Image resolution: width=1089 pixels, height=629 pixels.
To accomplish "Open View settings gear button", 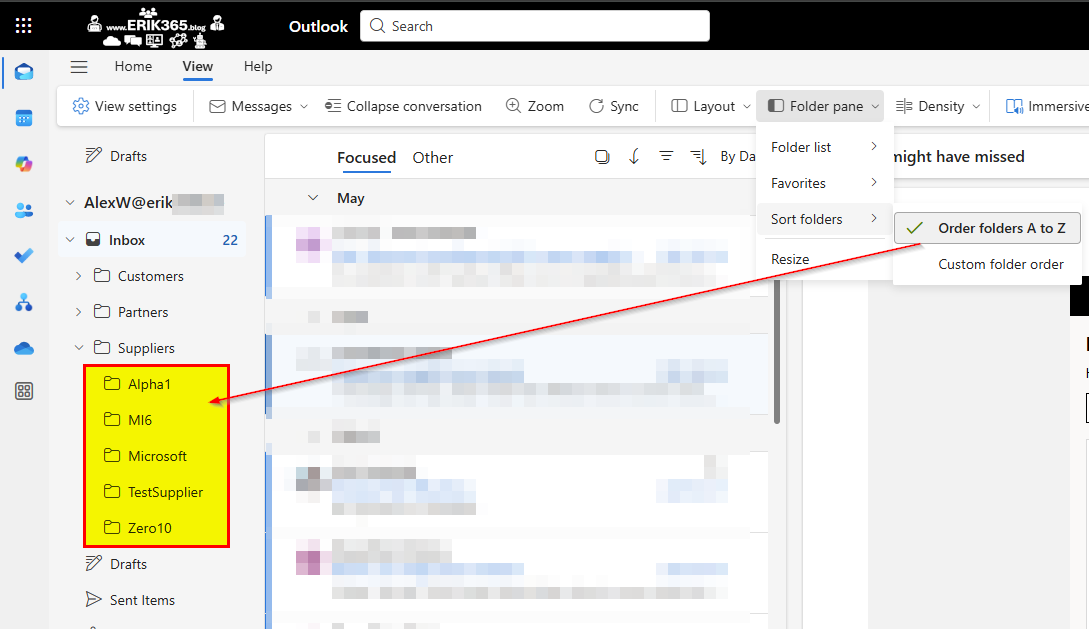I will [124, 106].
